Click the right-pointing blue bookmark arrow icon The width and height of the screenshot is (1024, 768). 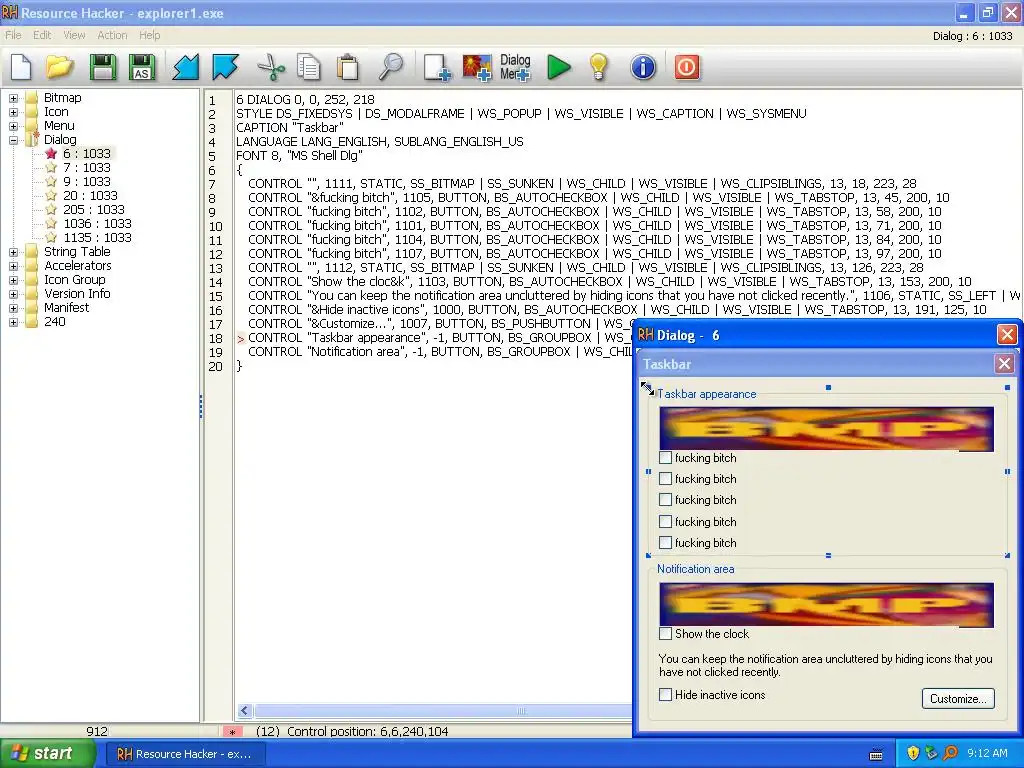click(225, 67)
